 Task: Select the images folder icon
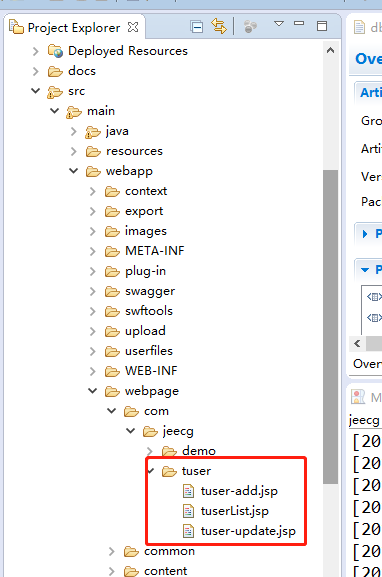(112, 231)
